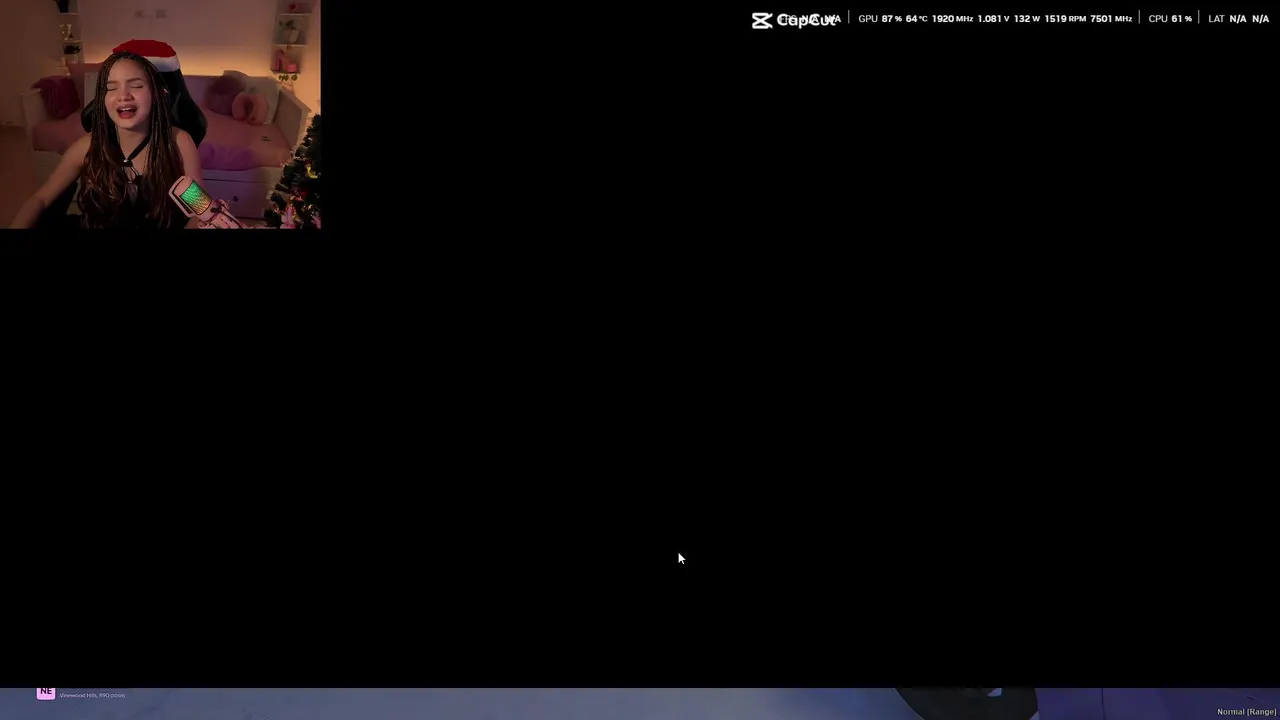Click the 1920 MHz GPU clock value
1280x720 pixels.
tap(952, 19)
